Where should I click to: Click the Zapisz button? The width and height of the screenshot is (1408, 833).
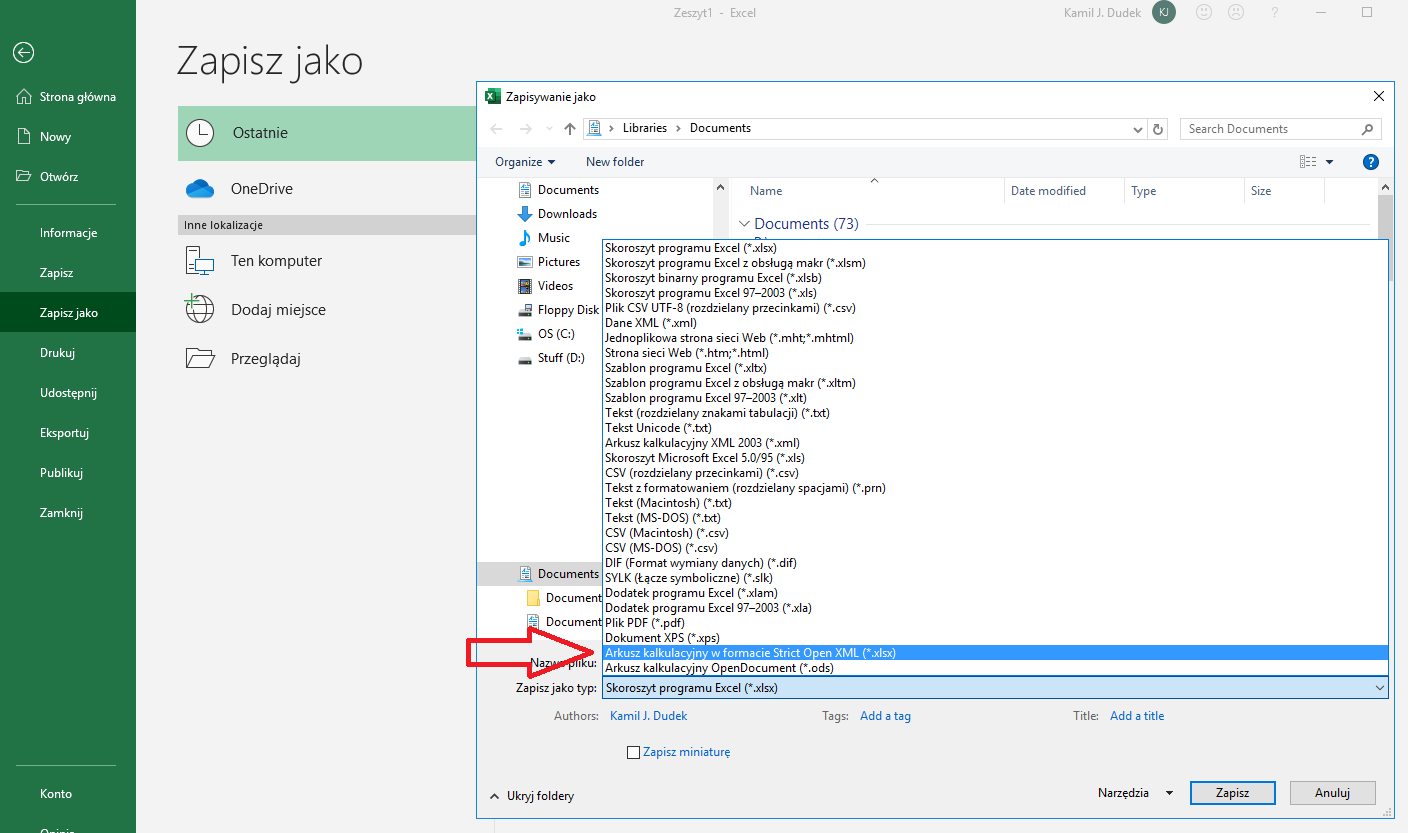[x=1232, y=792]
